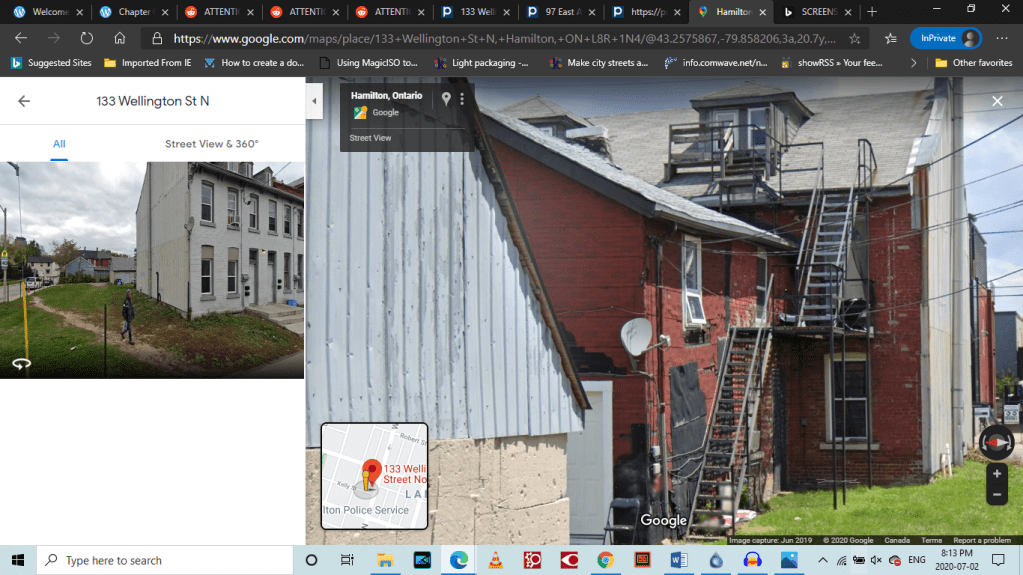The image size is (1023, 575).
Task: Open the Other favorites folder
Action: (973, 62)
